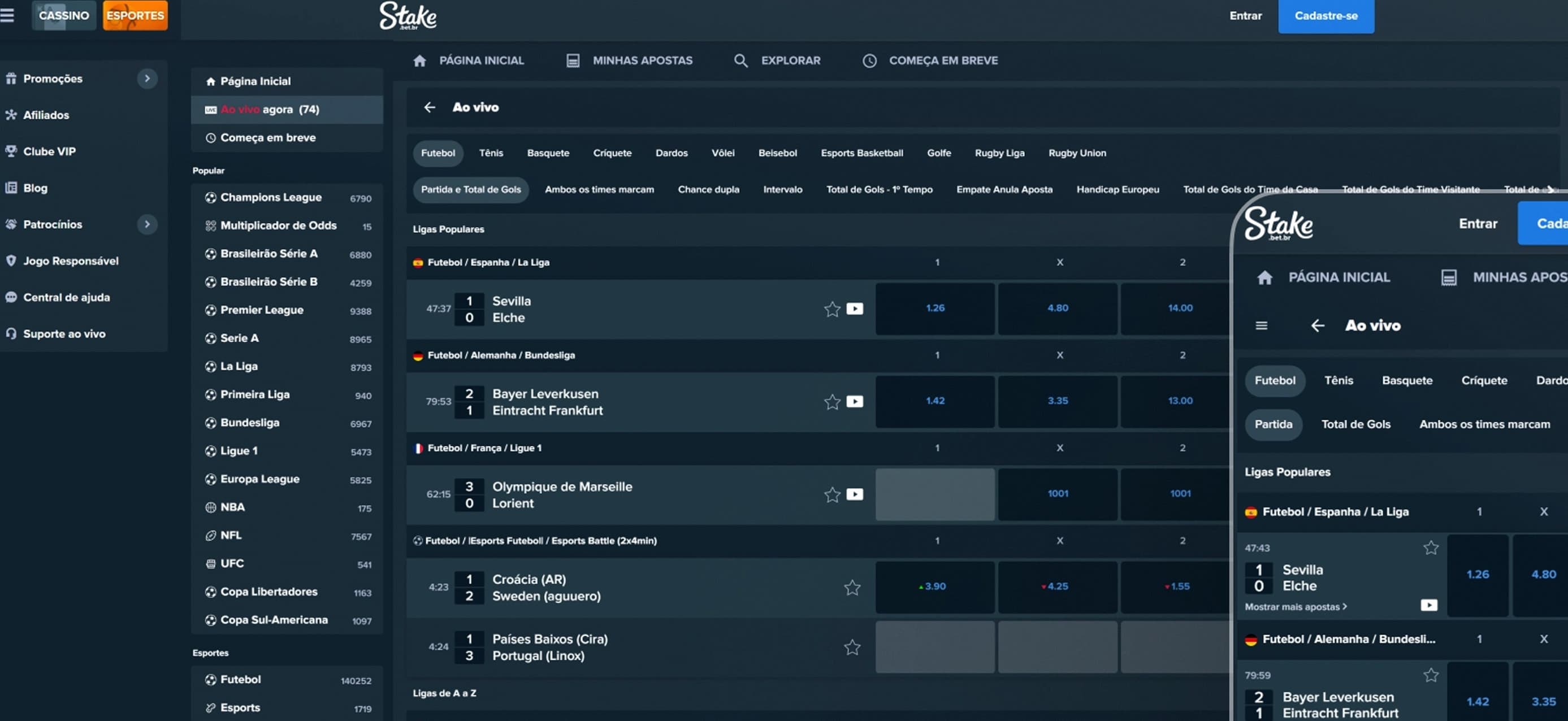Watch the Bayer Leverkusen live stream icon in main list
Image resolution: width=1568 pixels, height=721 pixels.
click(x=855, y=402)
